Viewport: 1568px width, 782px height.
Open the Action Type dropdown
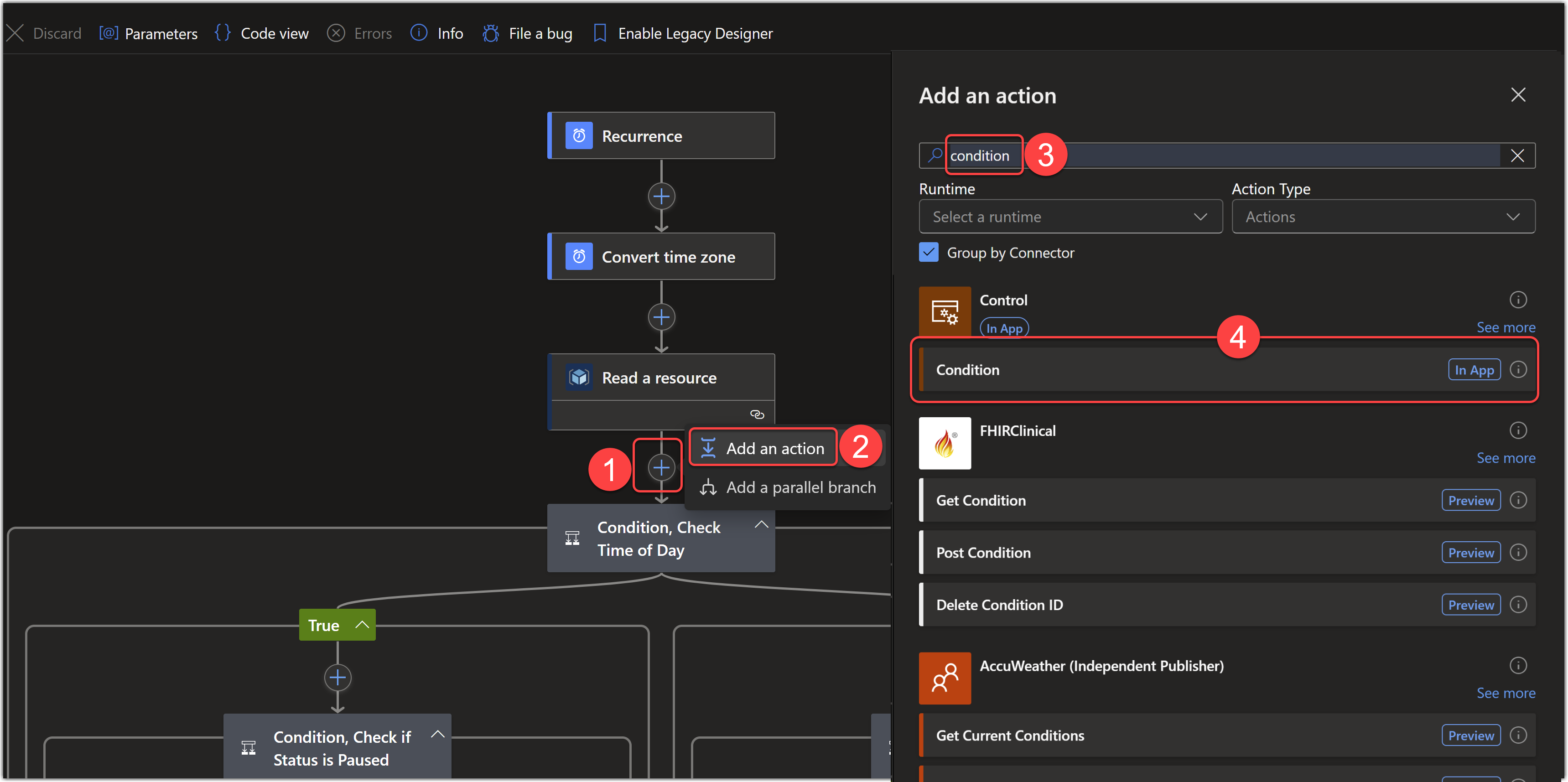click(1383, 217)
